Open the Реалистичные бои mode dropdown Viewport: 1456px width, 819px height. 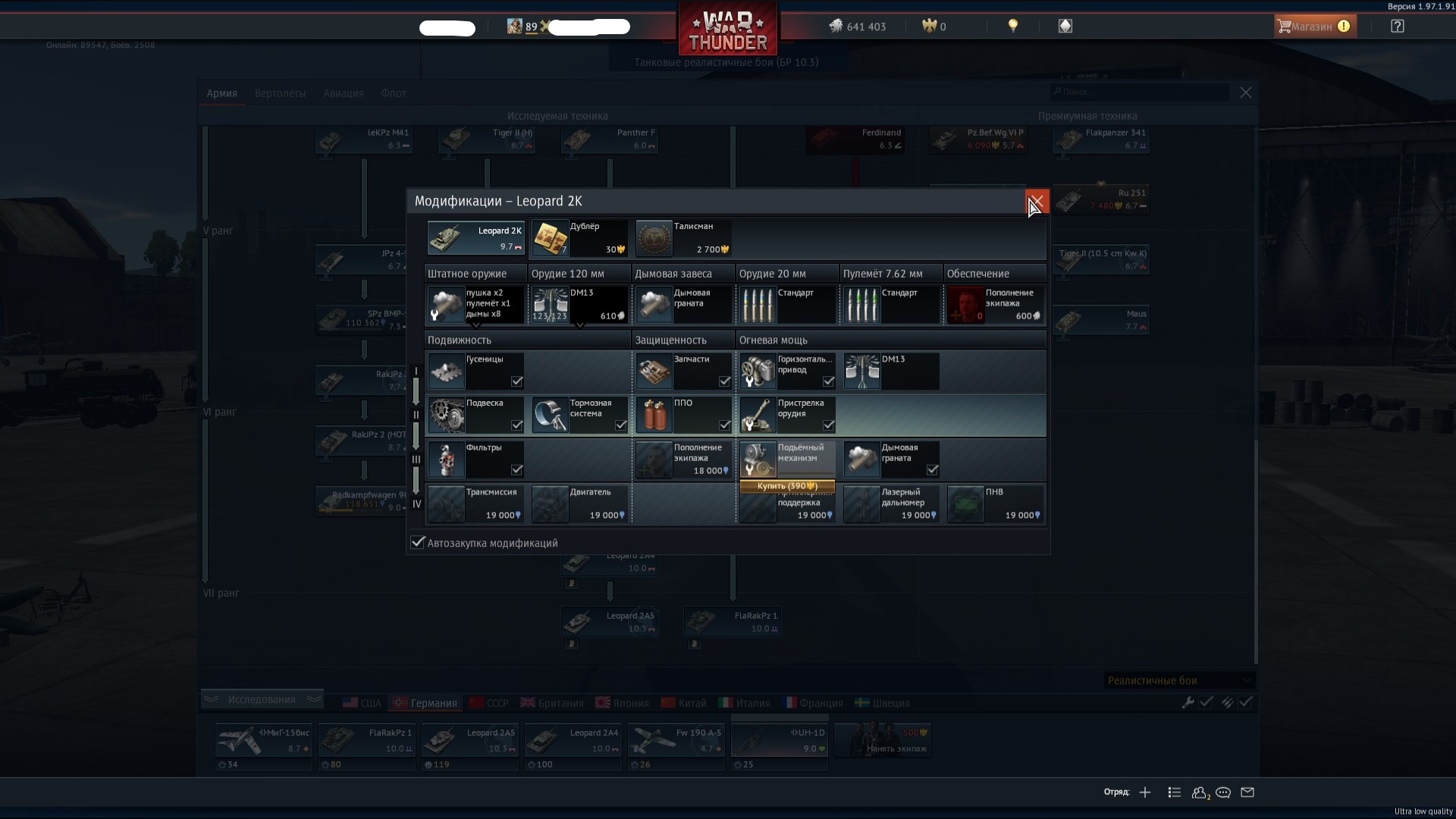[x=1178, y=680]
